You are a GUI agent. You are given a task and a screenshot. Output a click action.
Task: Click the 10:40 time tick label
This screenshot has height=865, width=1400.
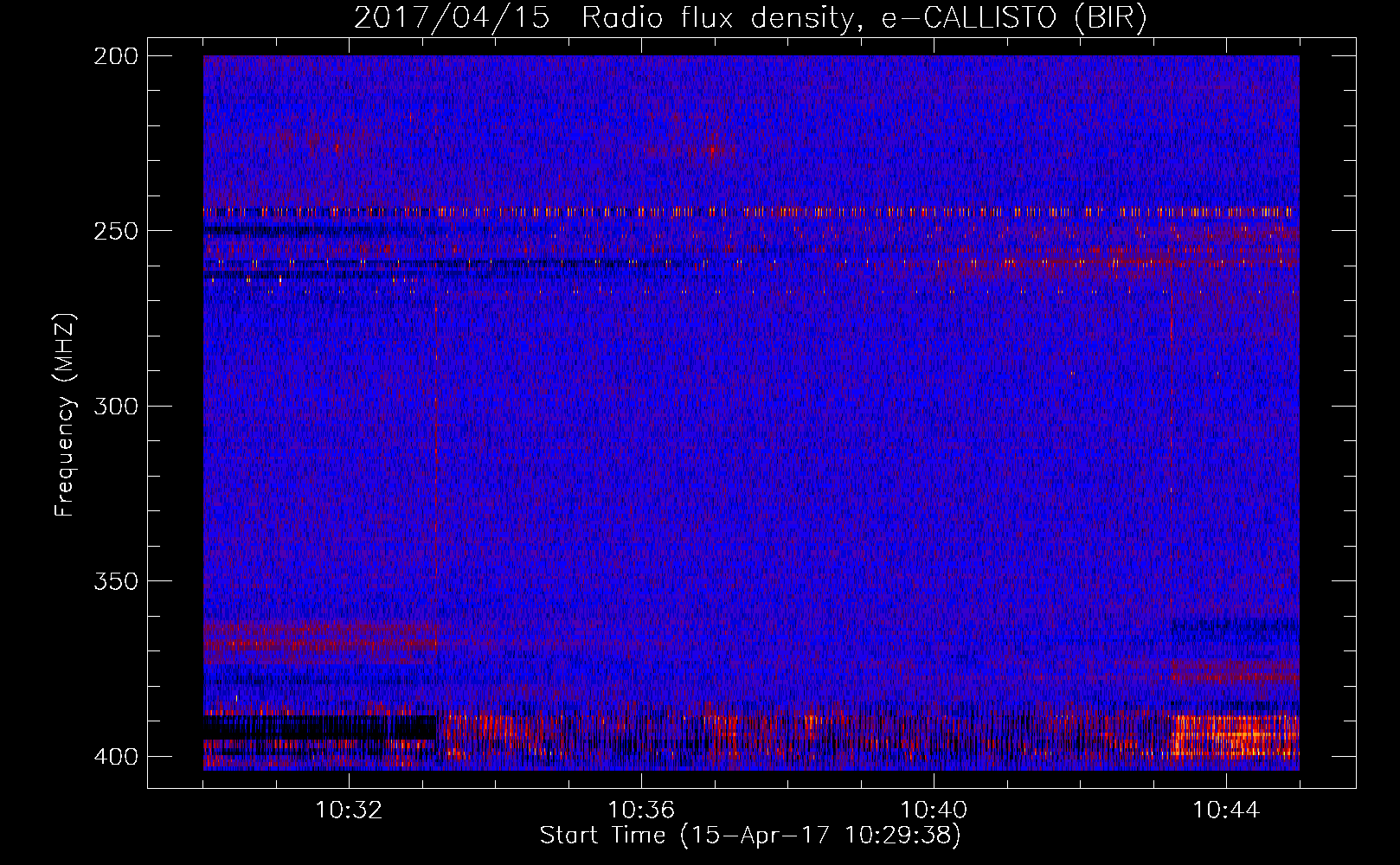934,811
